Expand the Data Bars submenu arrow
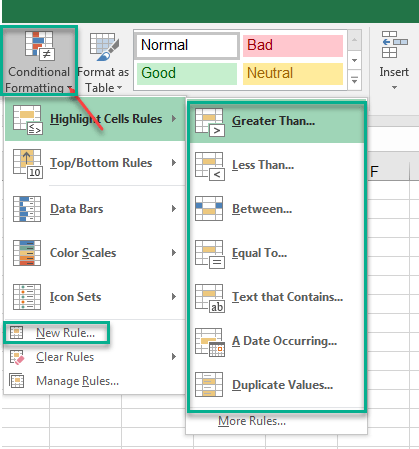 coord(174,209)
